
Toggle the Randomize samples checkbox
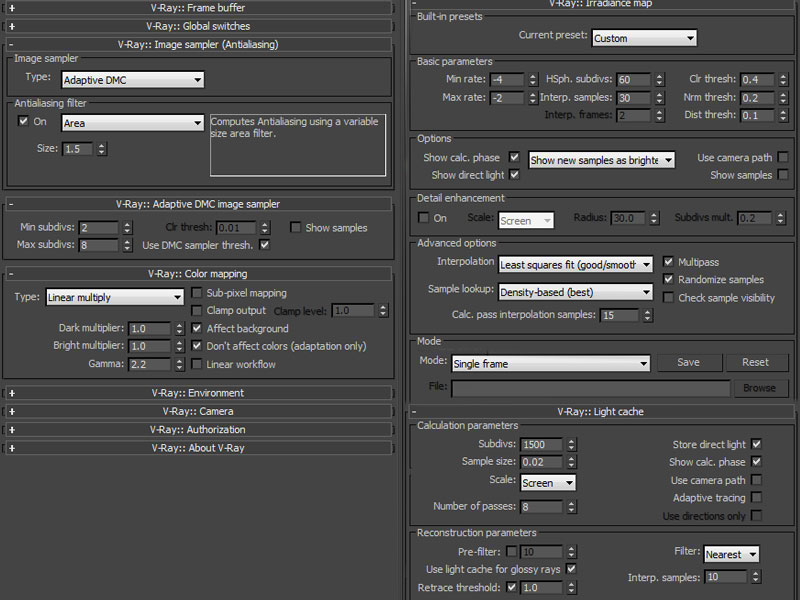click(668, 279)
